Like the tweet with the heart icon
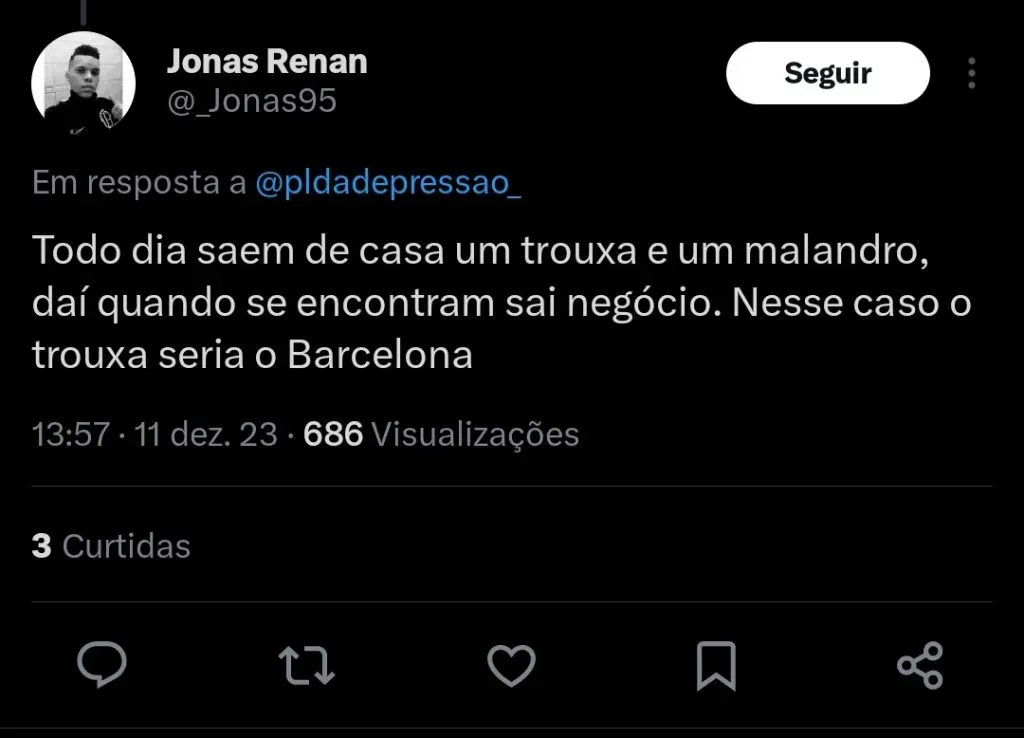Image resolution: width=1024 pixels, height=738 pixels. pyautogui.click(x=511, y=665)
